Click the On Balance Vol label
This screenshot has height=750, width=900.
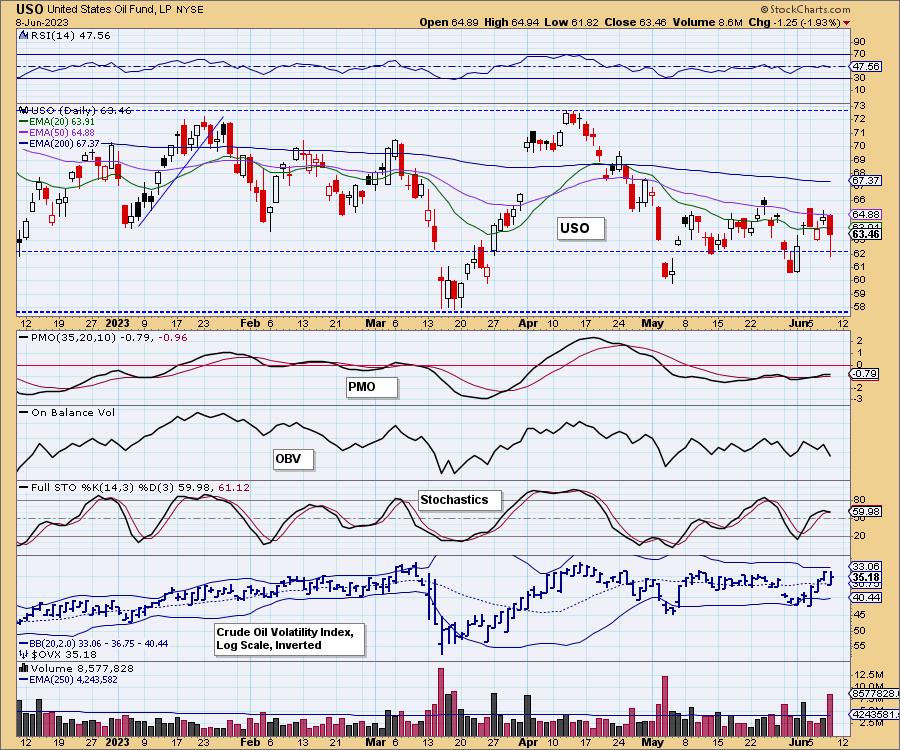point(73,412)
